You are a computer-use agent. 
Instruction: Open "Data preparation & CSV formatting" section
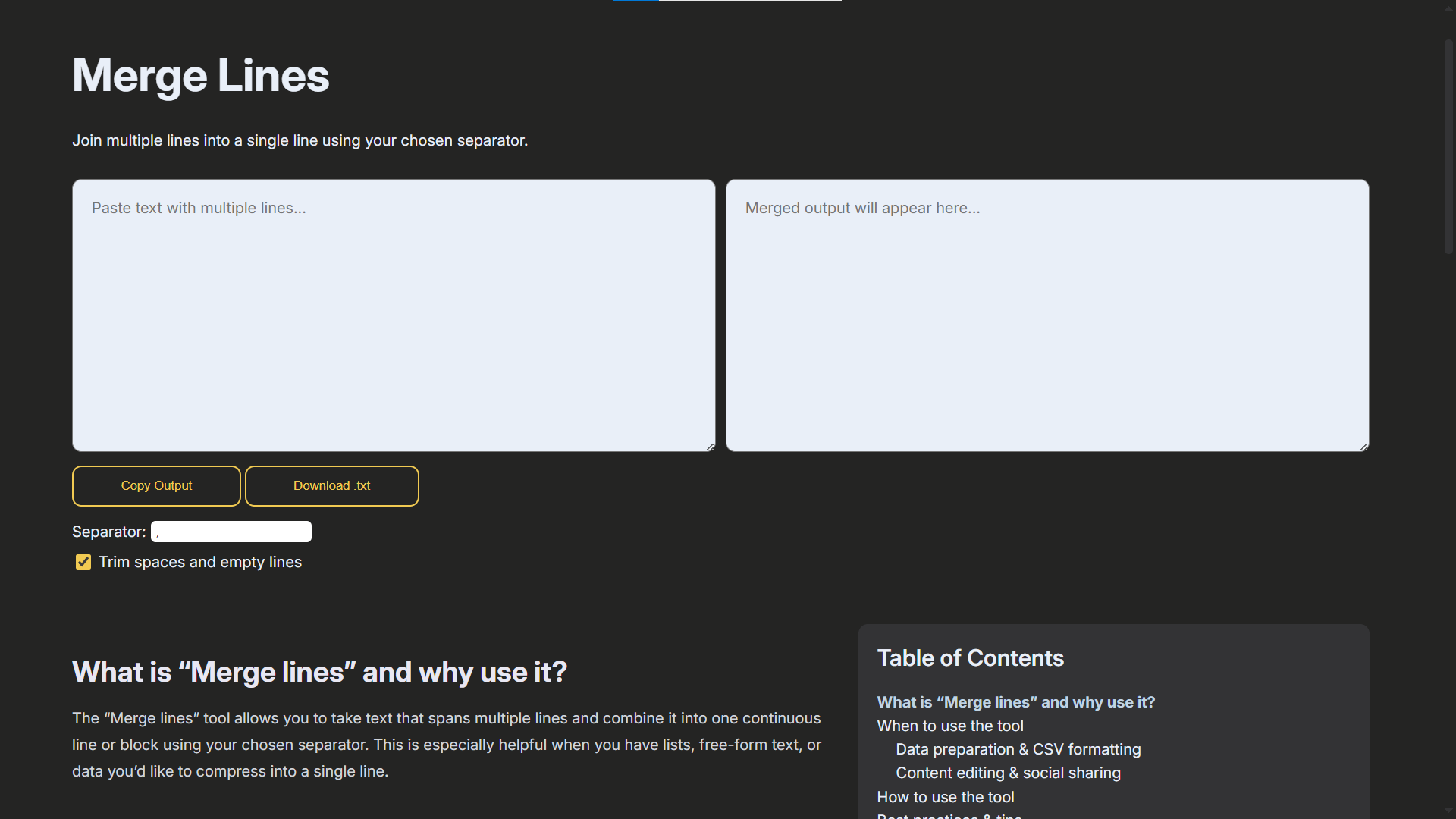click(1018, 749)
